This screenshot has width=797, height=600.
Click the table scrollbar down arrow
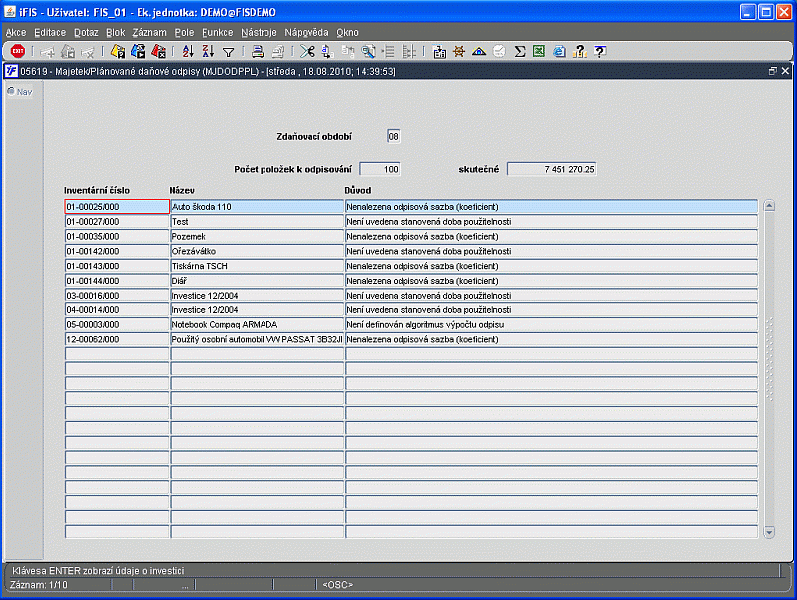769,532
